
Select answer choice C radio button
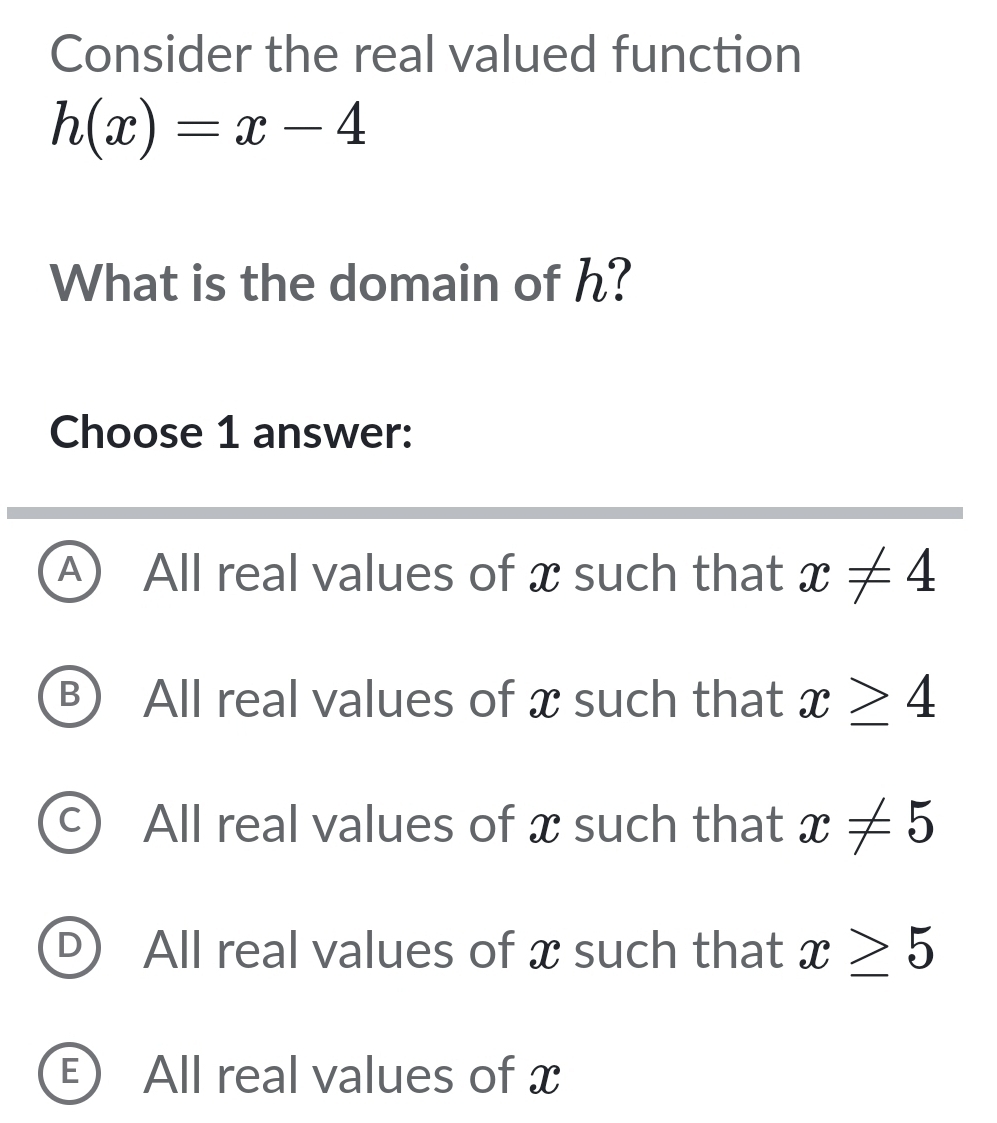click(x=69, y=825)
